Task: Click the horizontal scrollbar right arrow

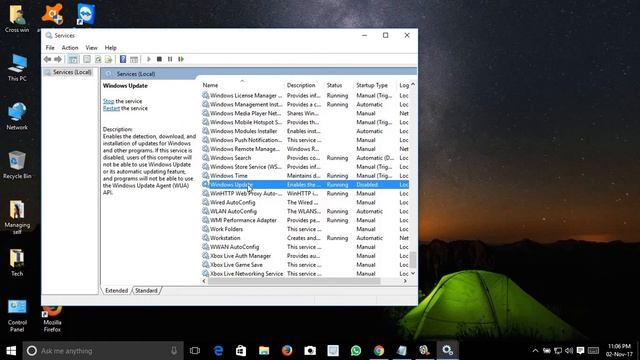Action: pos(405,281)
